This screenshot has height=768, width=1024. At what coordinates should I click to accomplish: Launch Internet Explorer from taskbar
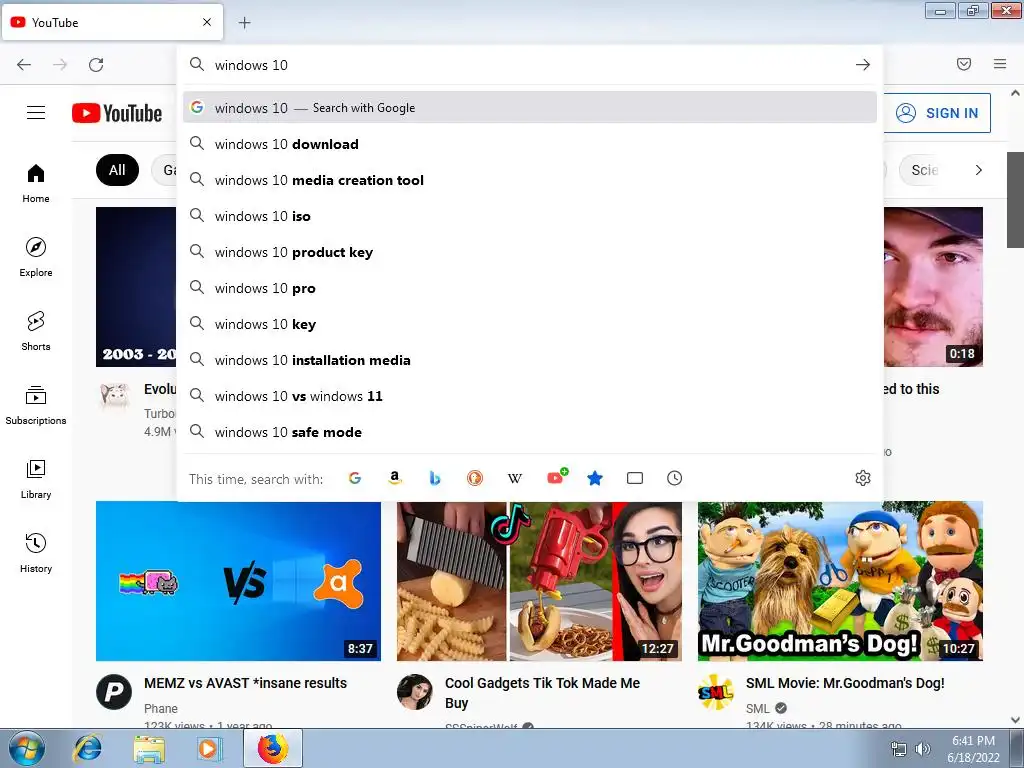point(88,748)
